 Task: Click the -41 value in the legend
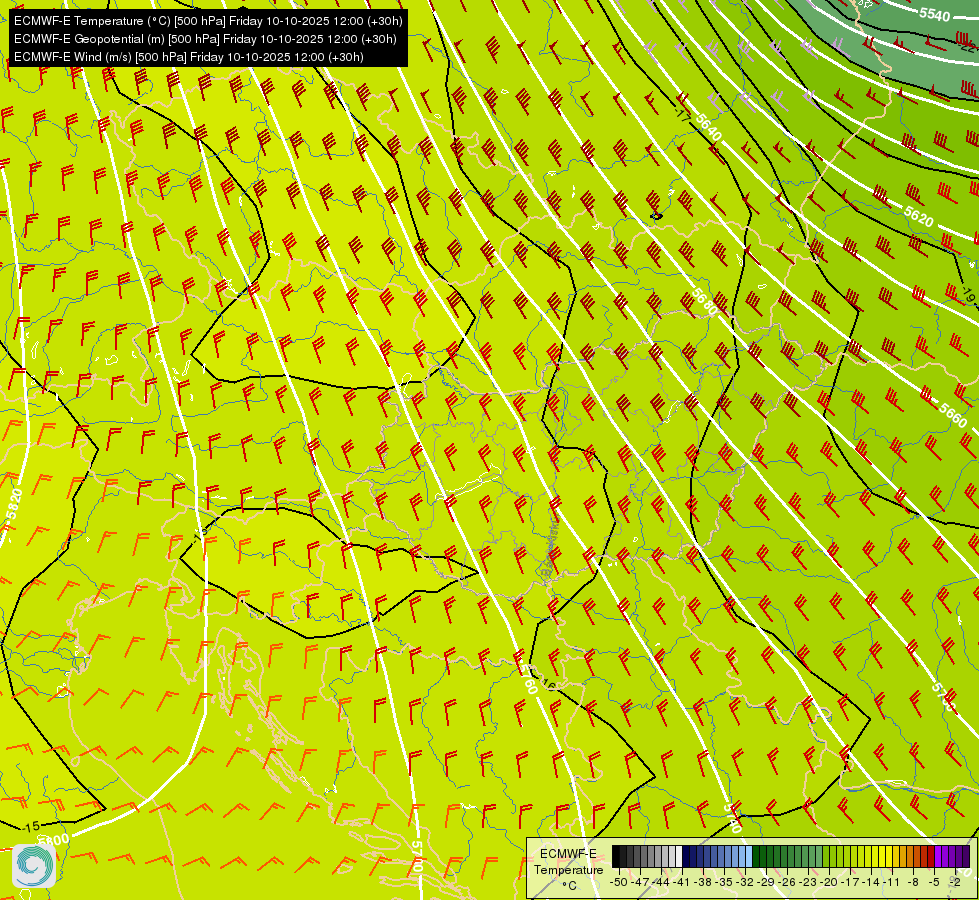tap(681, 882)
